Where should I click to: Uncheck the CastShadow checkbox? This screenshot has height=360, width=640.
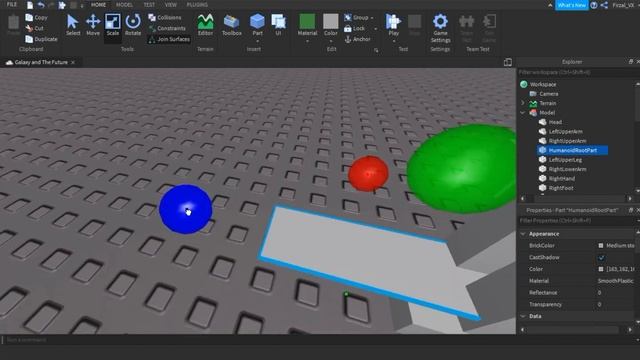pos(601,258)
